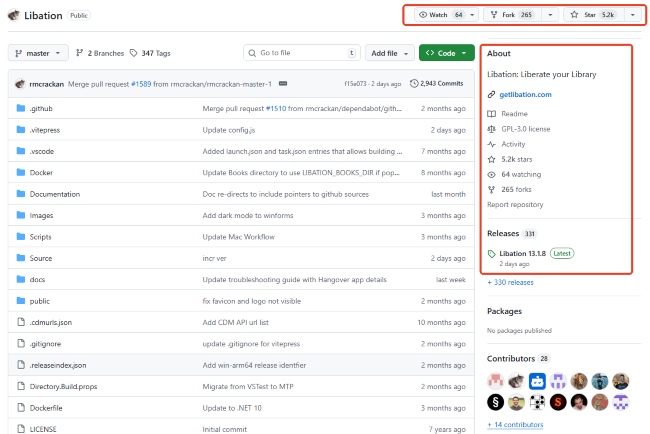Click the tag icon beside 347 Tags

click(133, 53)
